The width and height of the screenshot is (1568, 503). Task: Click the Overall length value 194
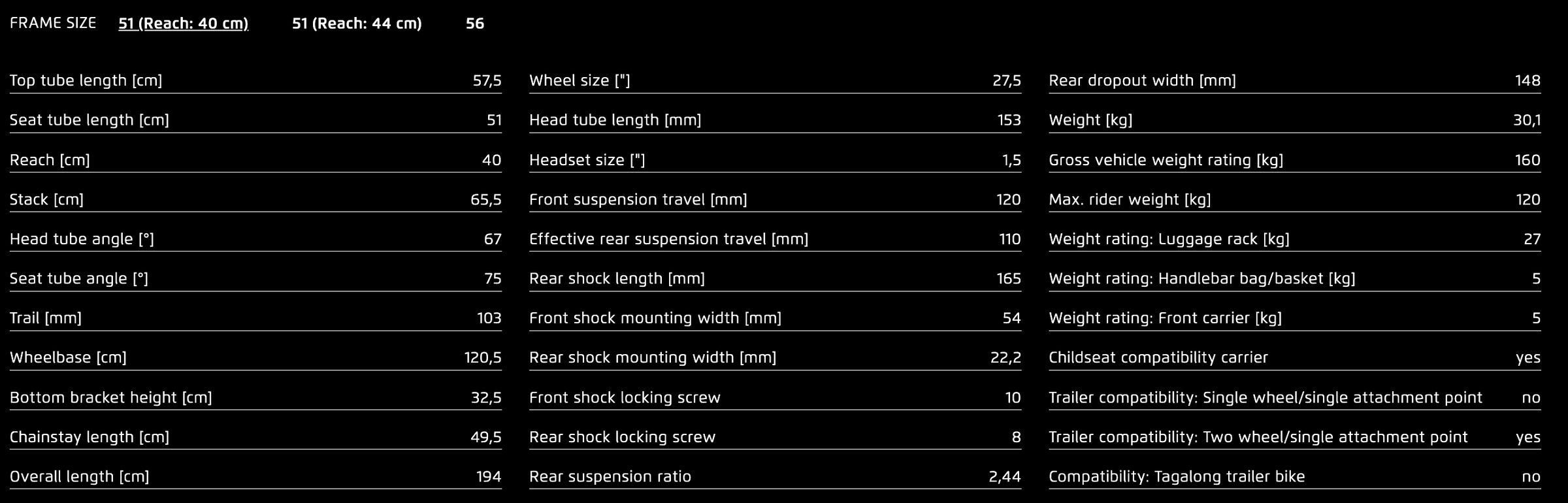click(x=489, y=477)
